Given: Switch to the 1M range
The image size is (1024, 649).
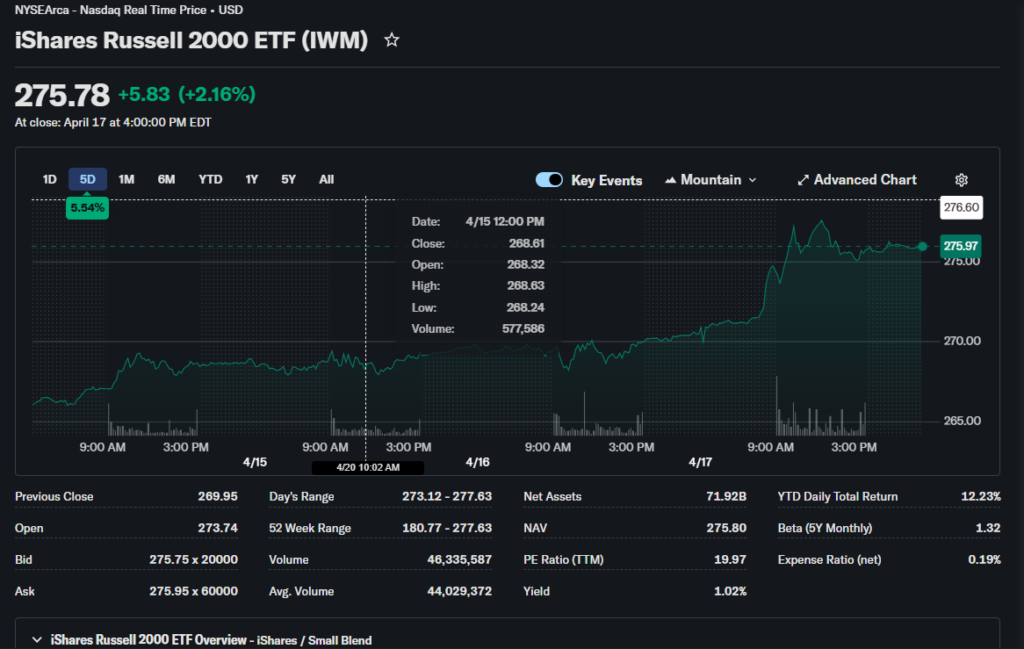Looking at the screenshot, I should coord(126,180).
